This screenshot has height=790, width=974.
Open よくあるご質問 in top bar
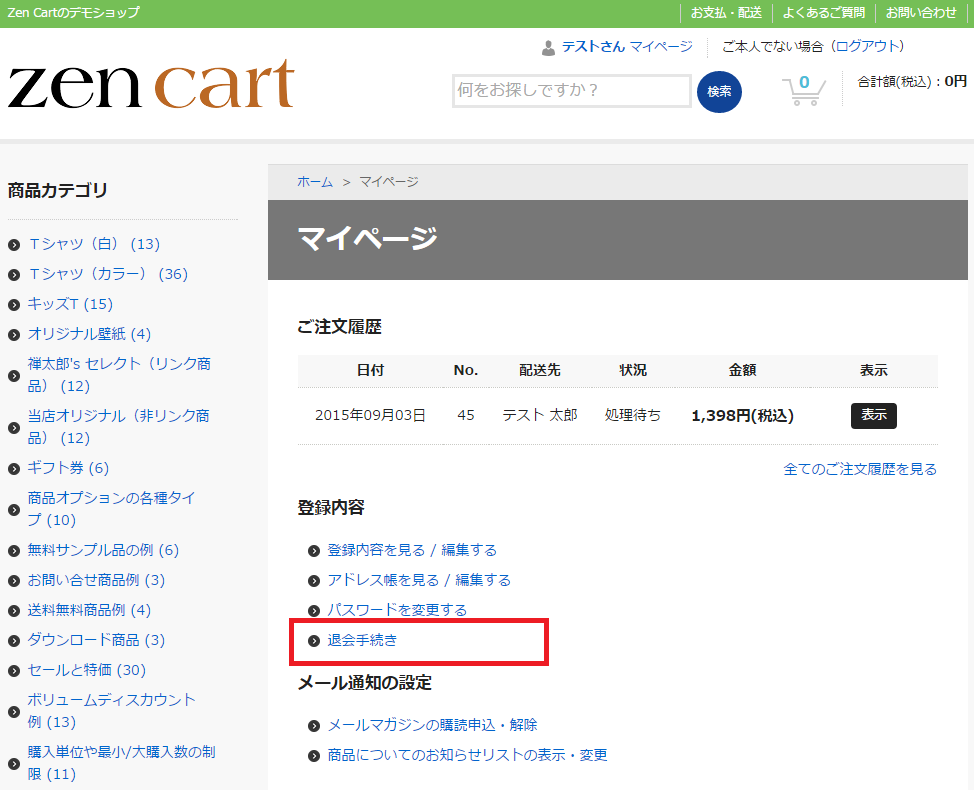click(x=823, y=13)
